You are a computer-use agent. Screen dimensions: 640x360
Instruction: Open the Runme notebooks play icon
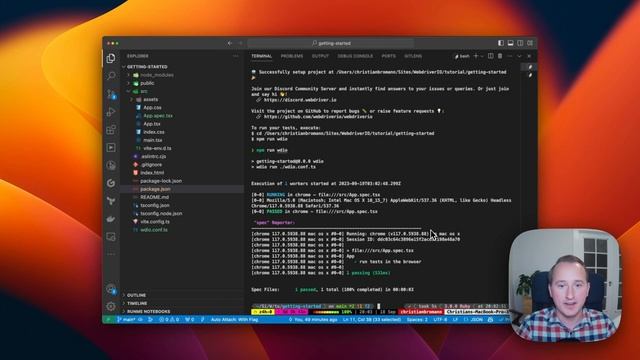(x=111, y=148)
